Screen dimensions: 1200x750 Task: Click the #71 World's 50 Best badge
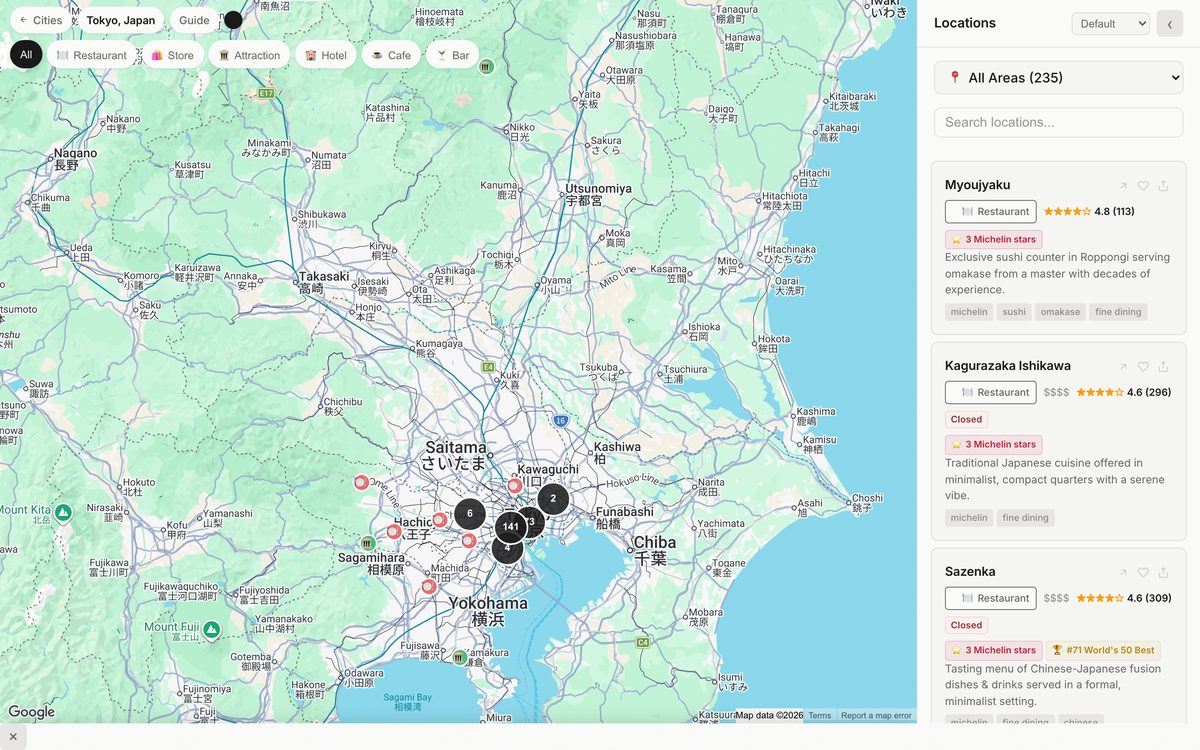[x=1103, y=650]
